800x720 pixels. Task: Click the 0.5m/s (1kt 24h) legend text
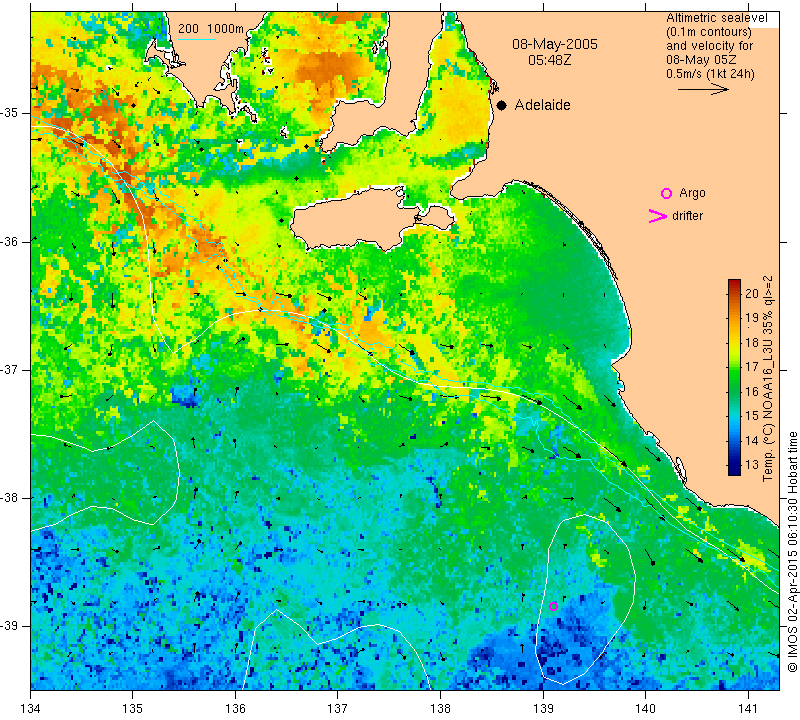coord(710,74)
